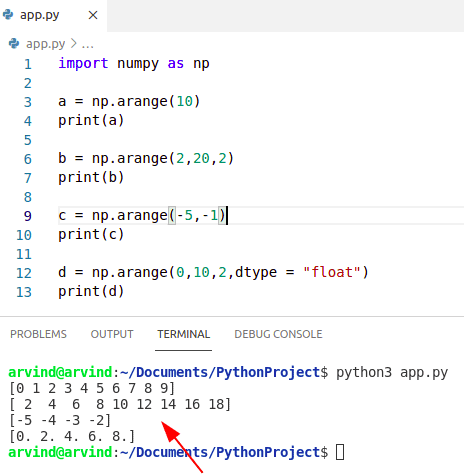This screenshot has width=464, height=476.
Task: Switch to the PROBLEMS panel tab
Action: (x=38, y=334)
